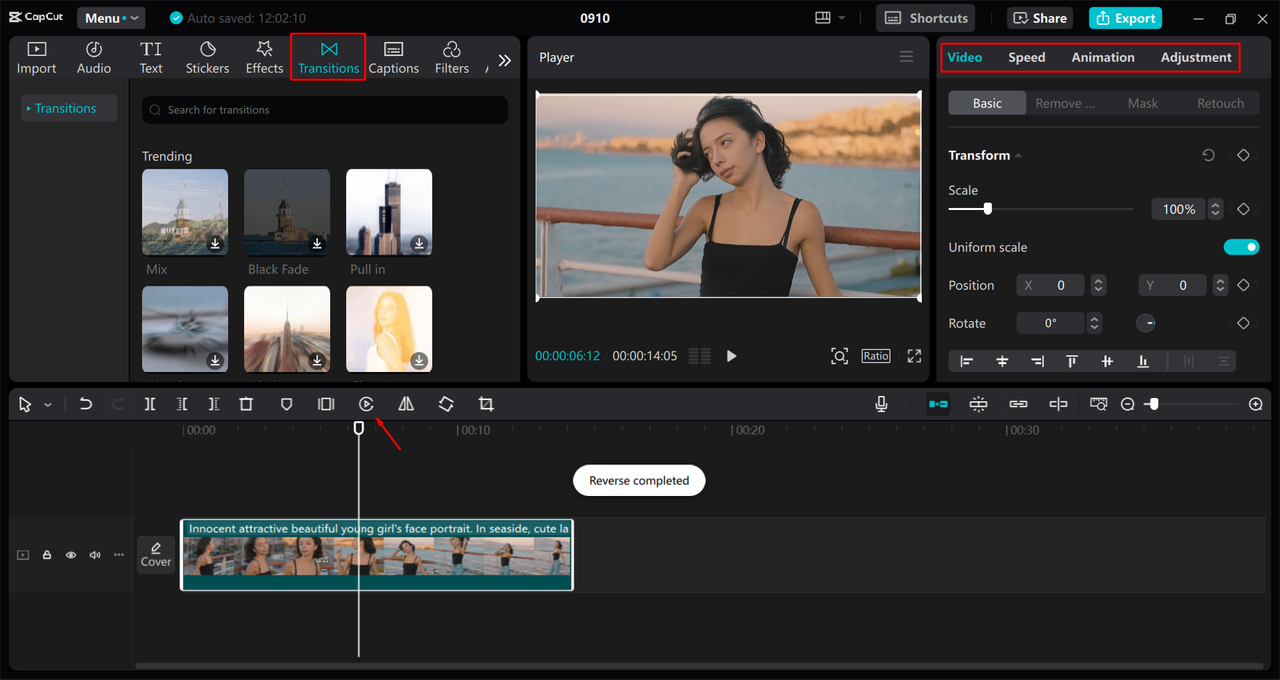The width and height of the screenshot is (1280, 680).
Task: Switch to the Video properties tab
Action: (x=965, y=57)
